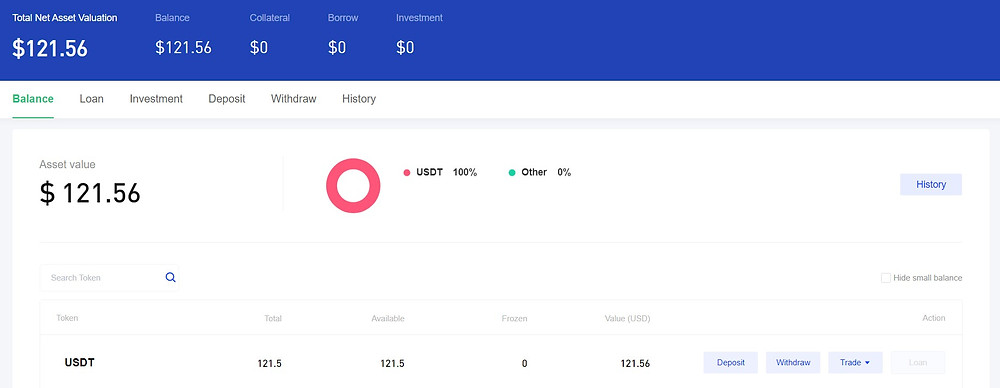The image size is (1000, 388).
Task: Click the Total column header
Action: pyautogui.click(x=273, y=318)
